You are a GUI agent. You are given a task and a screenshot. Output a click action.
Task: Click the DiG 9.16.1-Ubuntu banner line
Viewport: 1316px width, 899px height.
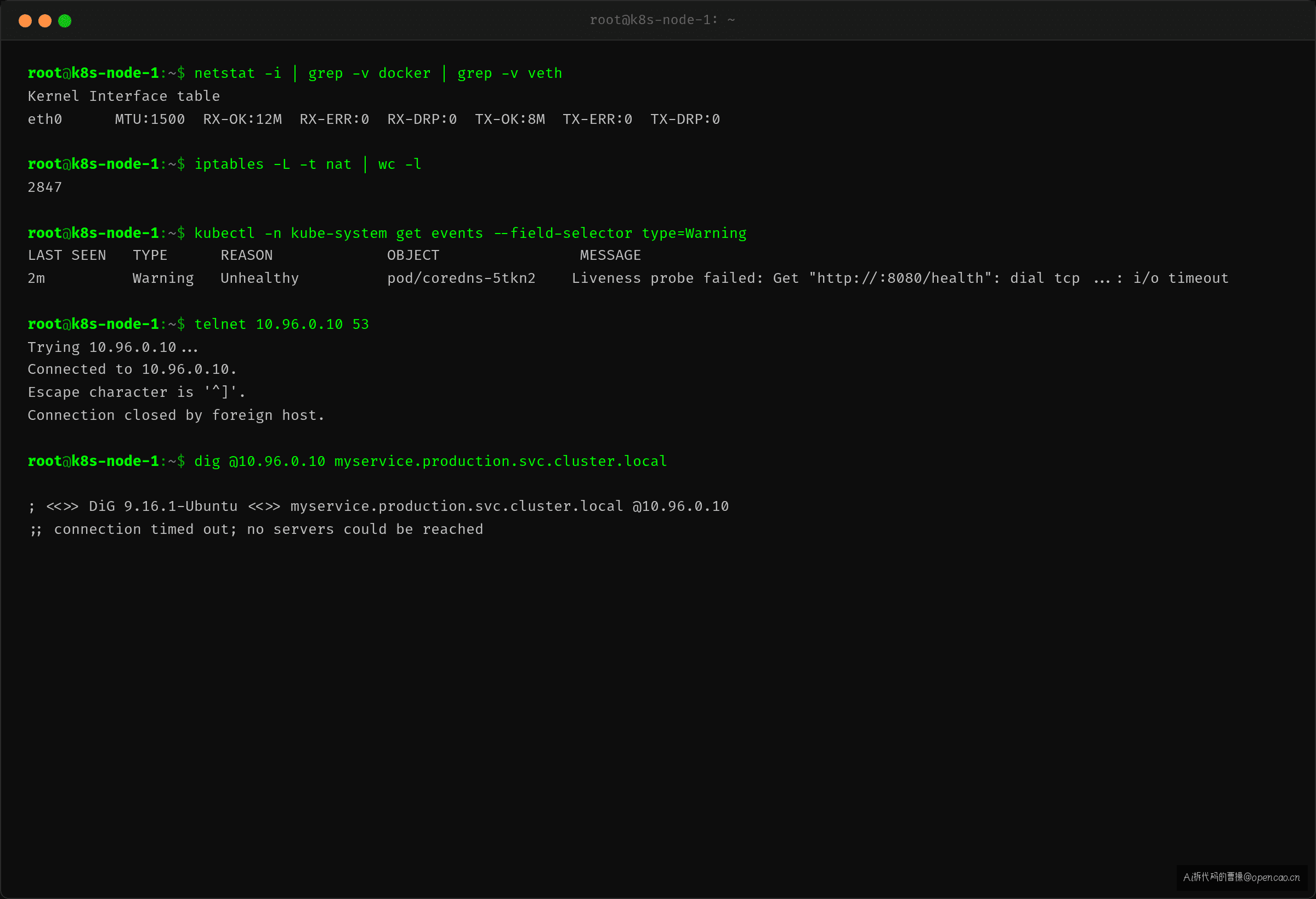pos(378,506)
